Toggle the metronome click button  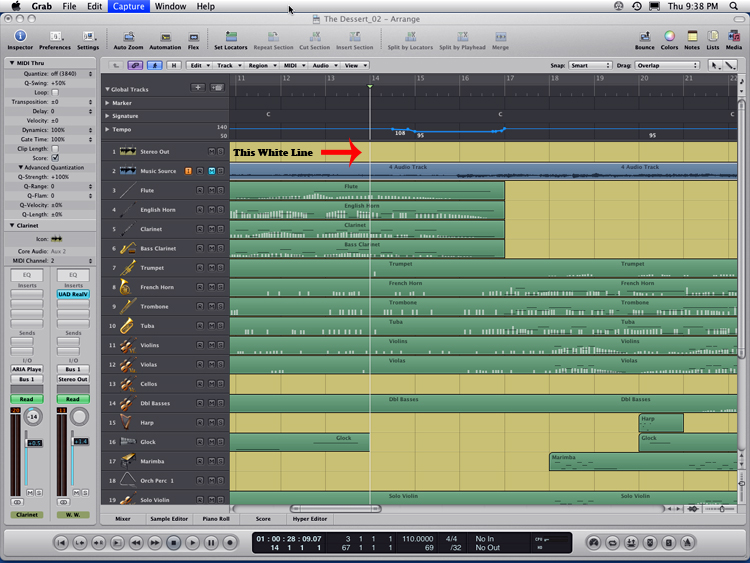(687, 542)
